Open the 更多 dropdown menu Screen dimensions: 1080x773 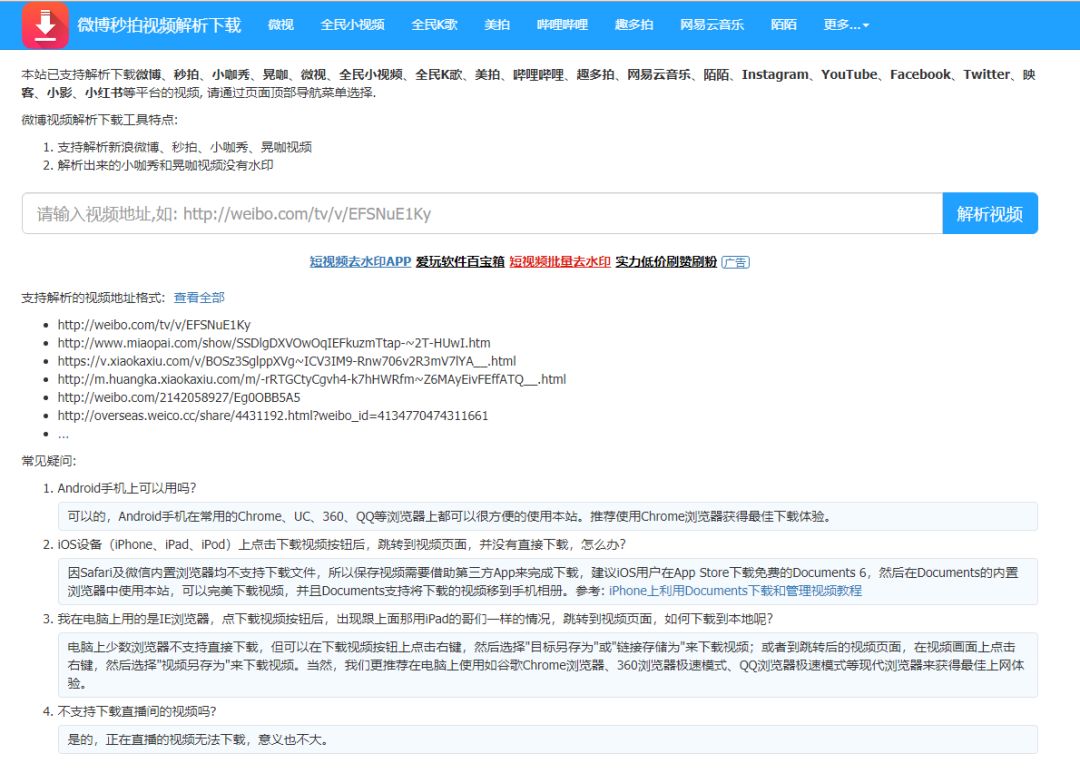847,25
